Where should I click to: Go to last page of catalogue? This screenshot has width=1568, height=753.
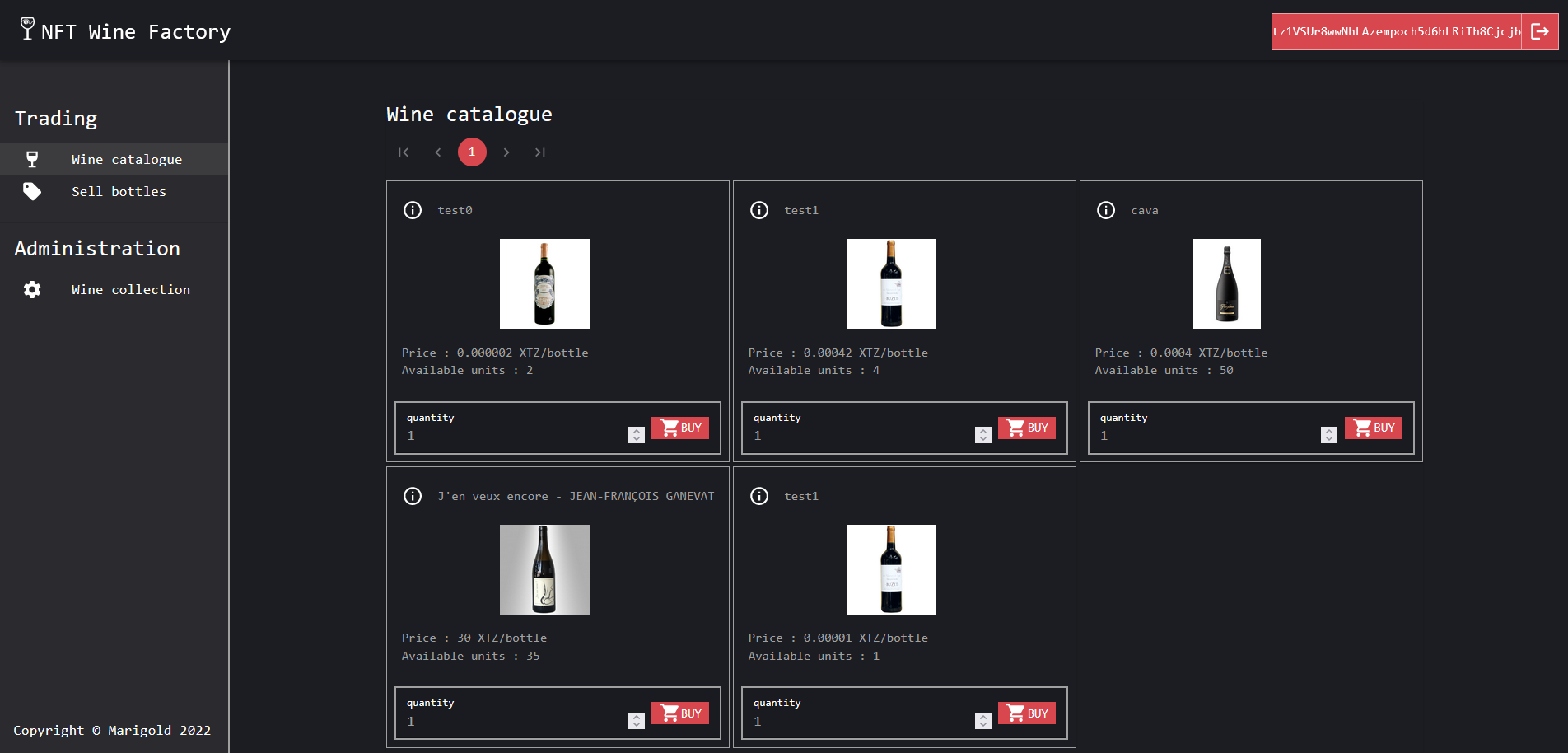(540, 152)
